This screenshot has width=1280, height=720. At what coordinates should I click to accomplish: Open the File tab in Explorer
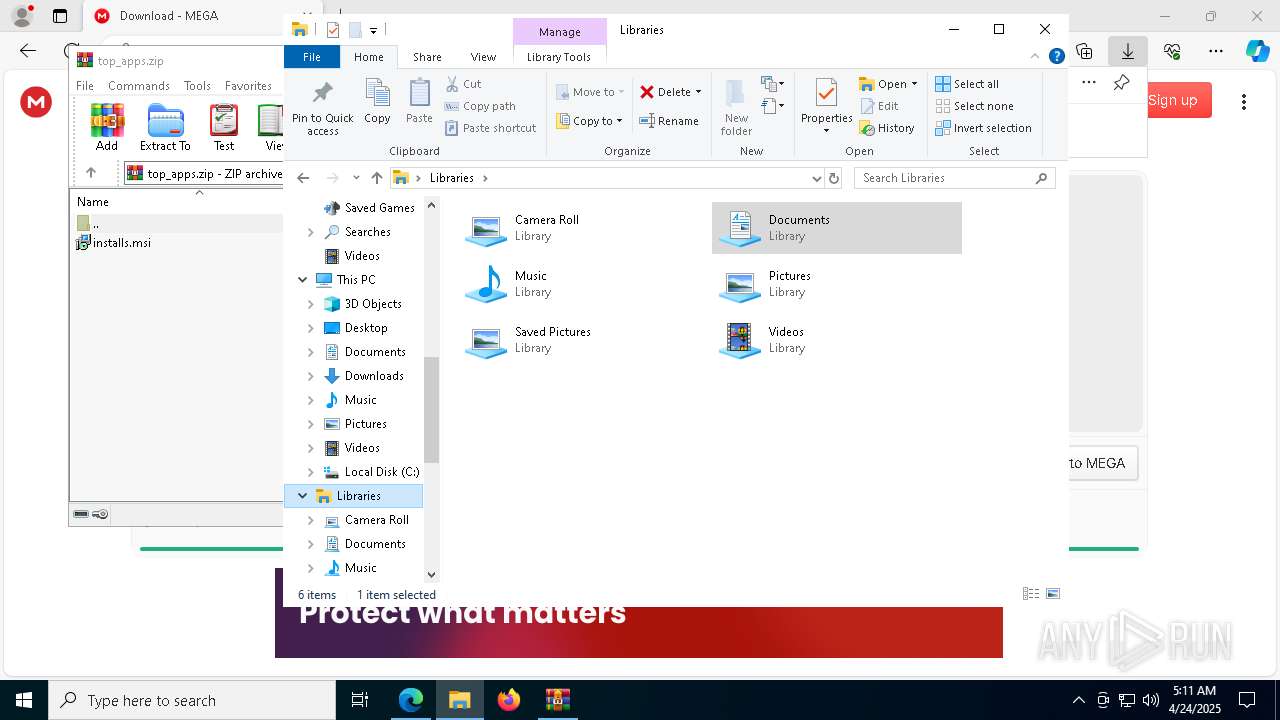coord(312,57)
